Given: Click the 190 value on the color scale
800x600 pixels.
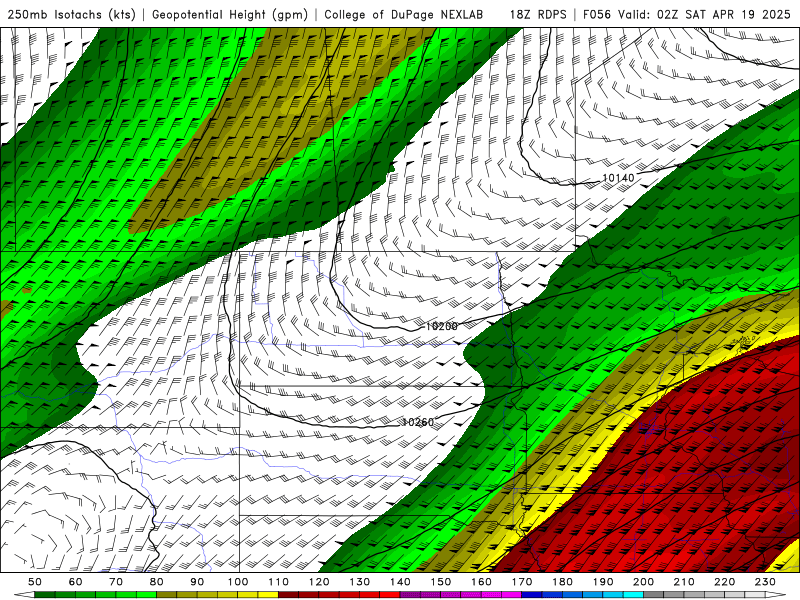Looking at the screenshot, I should pos(603,582).
